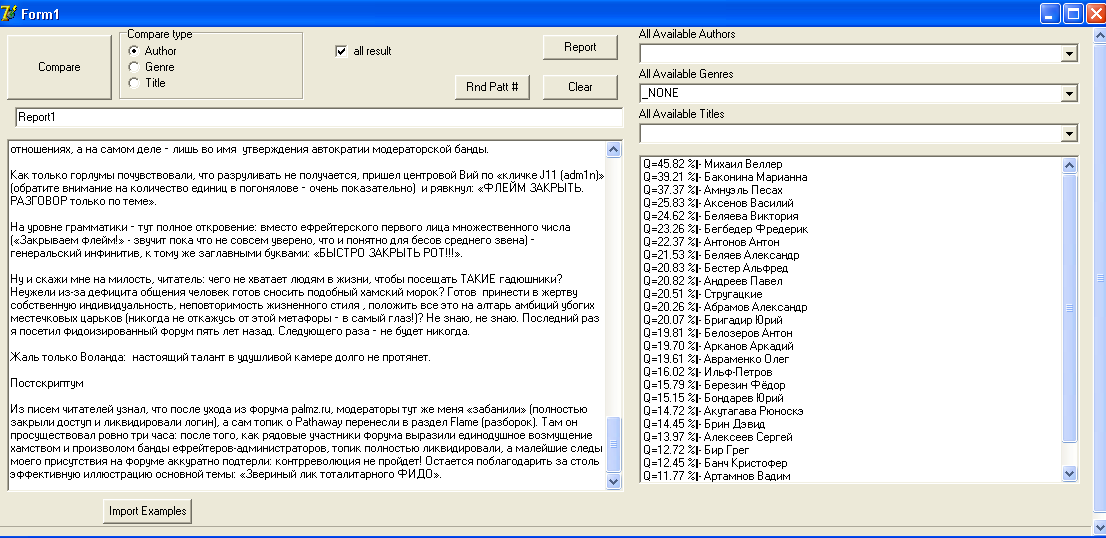
Task: Maximize the Form1 window
Action: tap(1073, 13)
